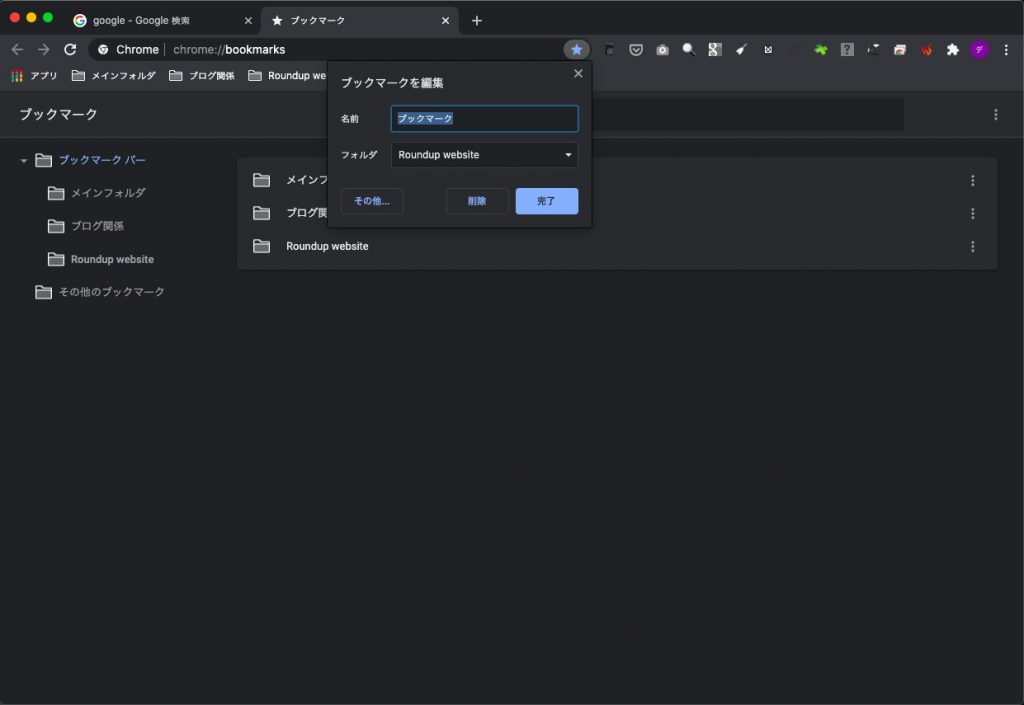Open a new tab with the plus button
Screen dimensions: 1024x705
pos(477,21)
